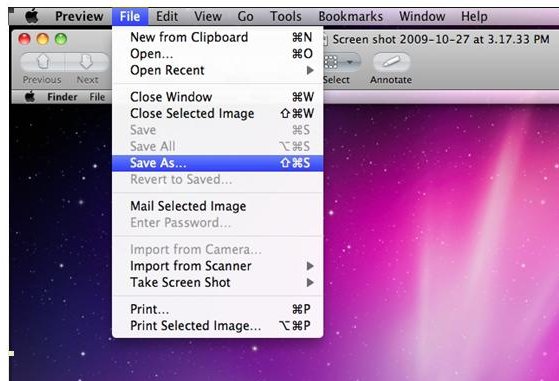Open the Edit menu
This screenshot has width=559, height=381.
[167, 16]
